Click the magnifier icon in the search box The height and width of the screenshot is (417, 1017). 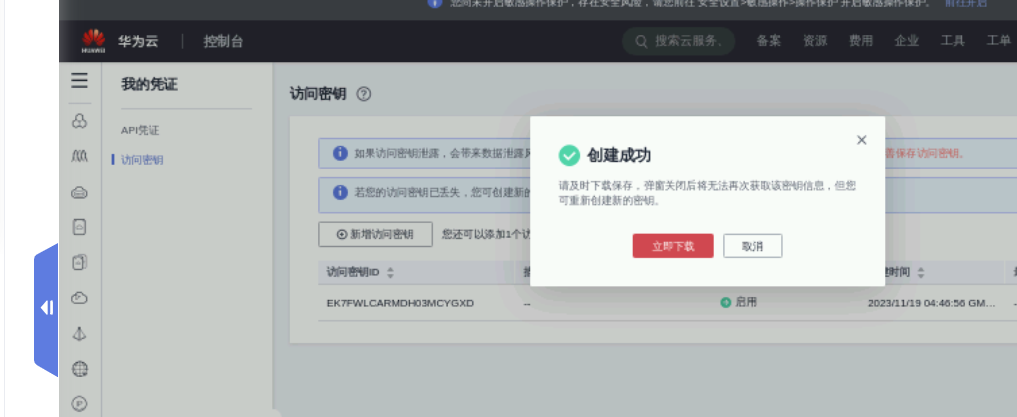[x=641, y=42]
